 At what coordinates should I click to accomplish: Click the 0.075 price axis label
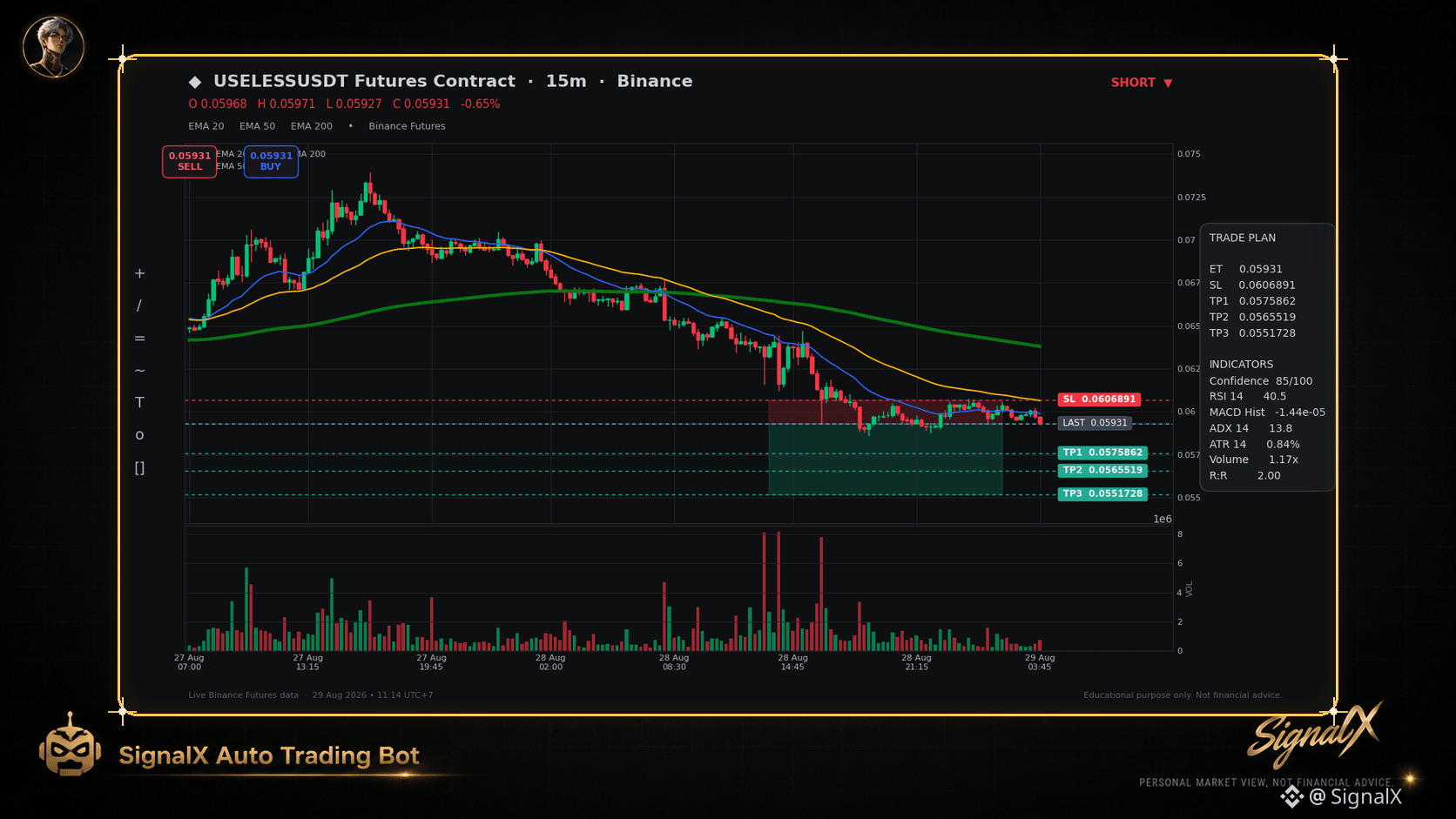1189,154
